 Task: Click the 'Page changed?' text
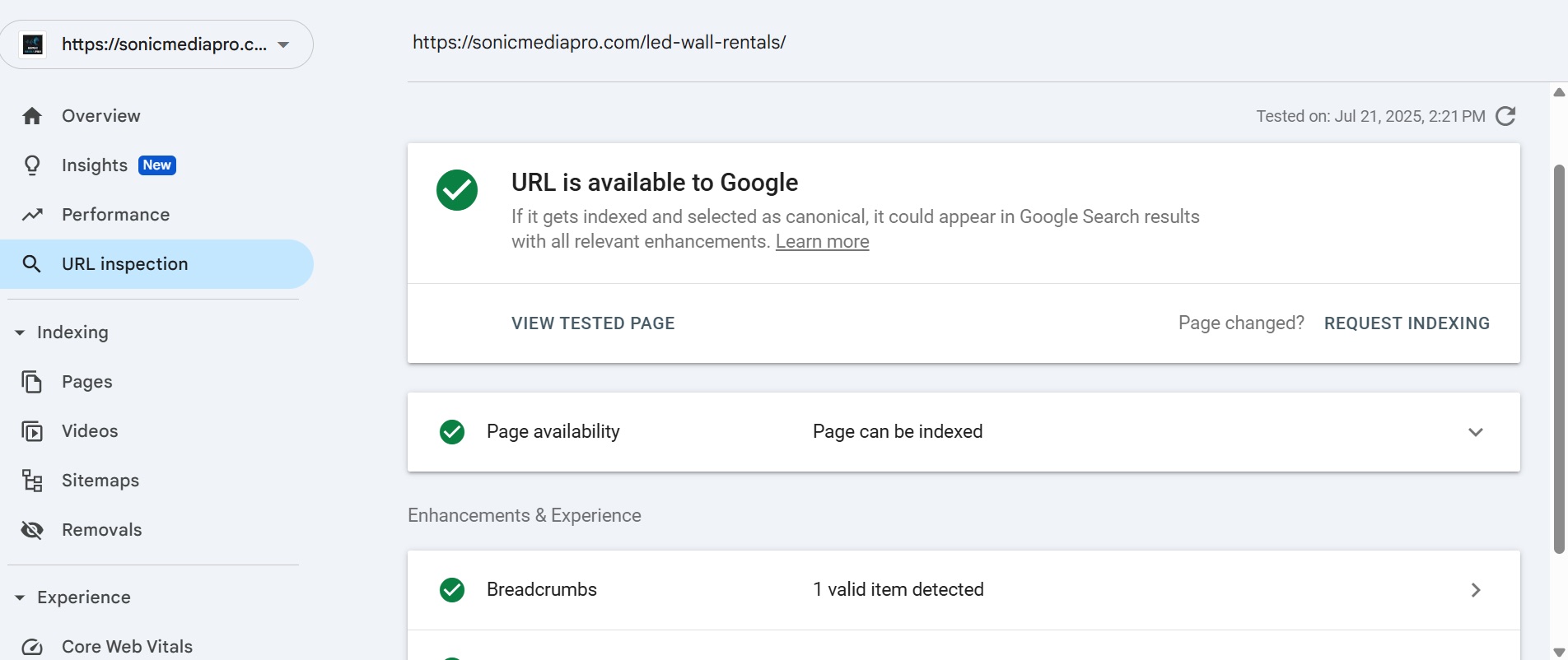point(1241,323)
